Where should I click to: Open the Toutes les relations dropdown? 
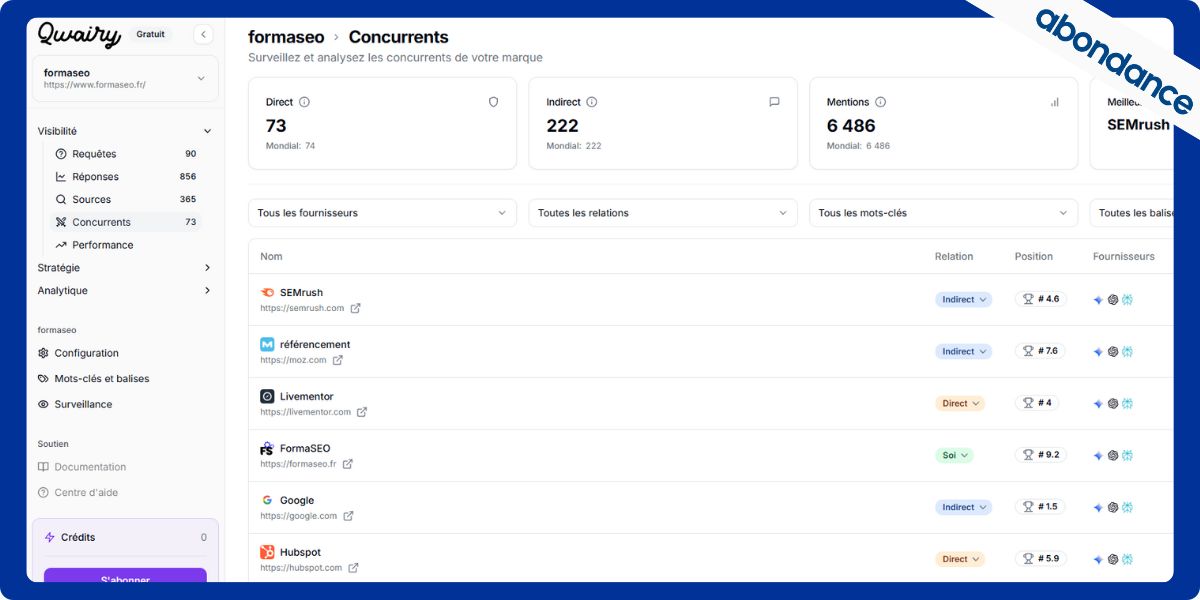pyautogui.click(x=663, y=213)
